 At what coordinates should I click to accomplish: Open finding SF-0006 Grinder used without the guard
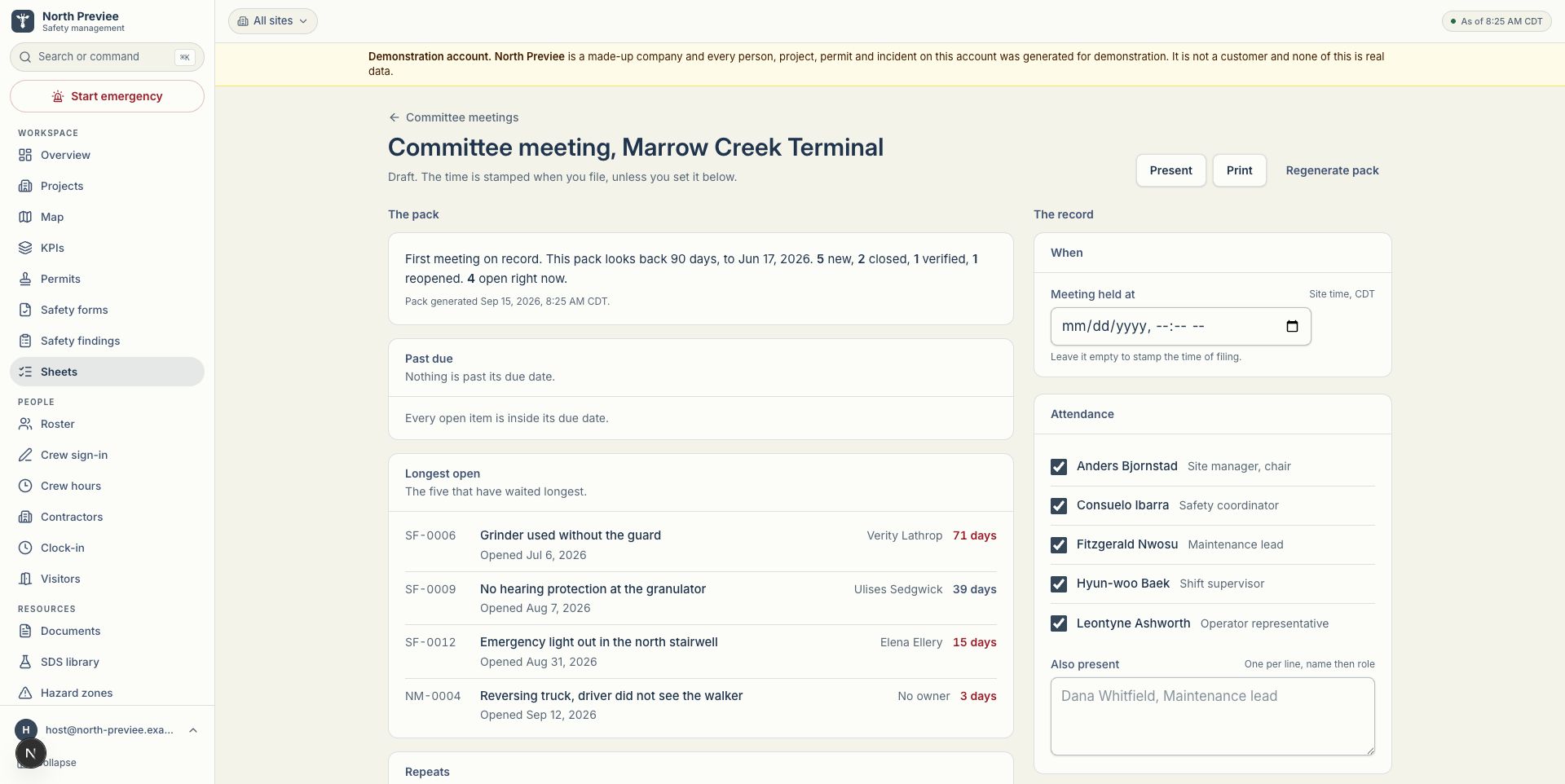(x=700, y=545)
